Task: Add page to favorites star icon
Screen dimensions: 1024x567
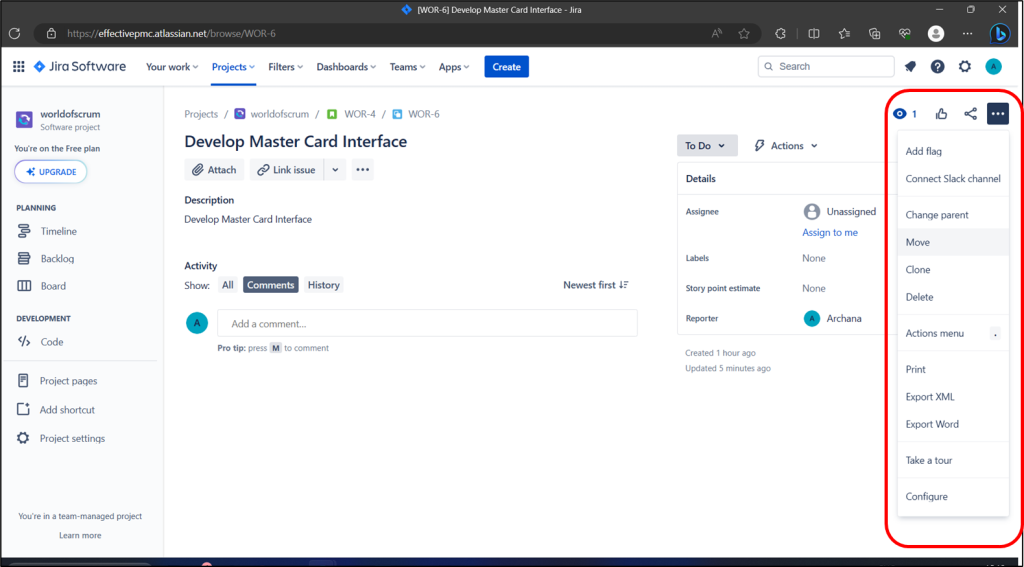Action: tap(744, 33)
